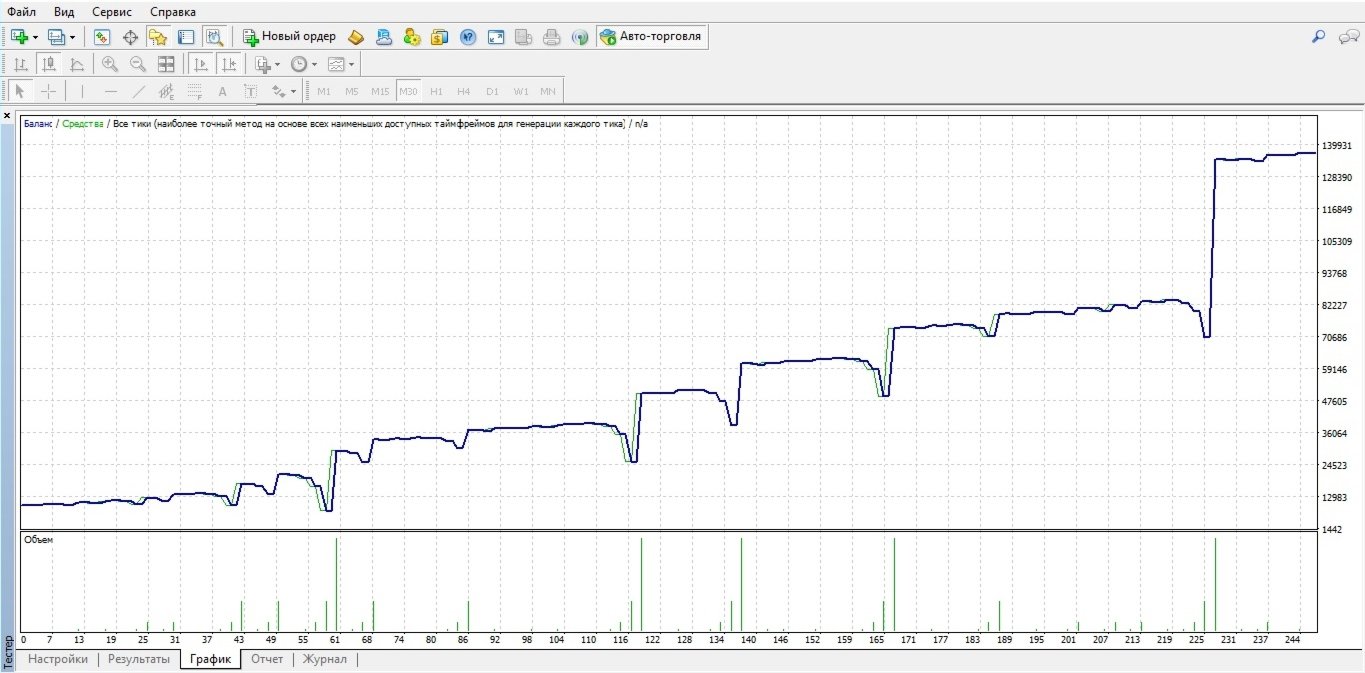Click the New Chart plus icon
1365x673 pixels.
point(18,37)
